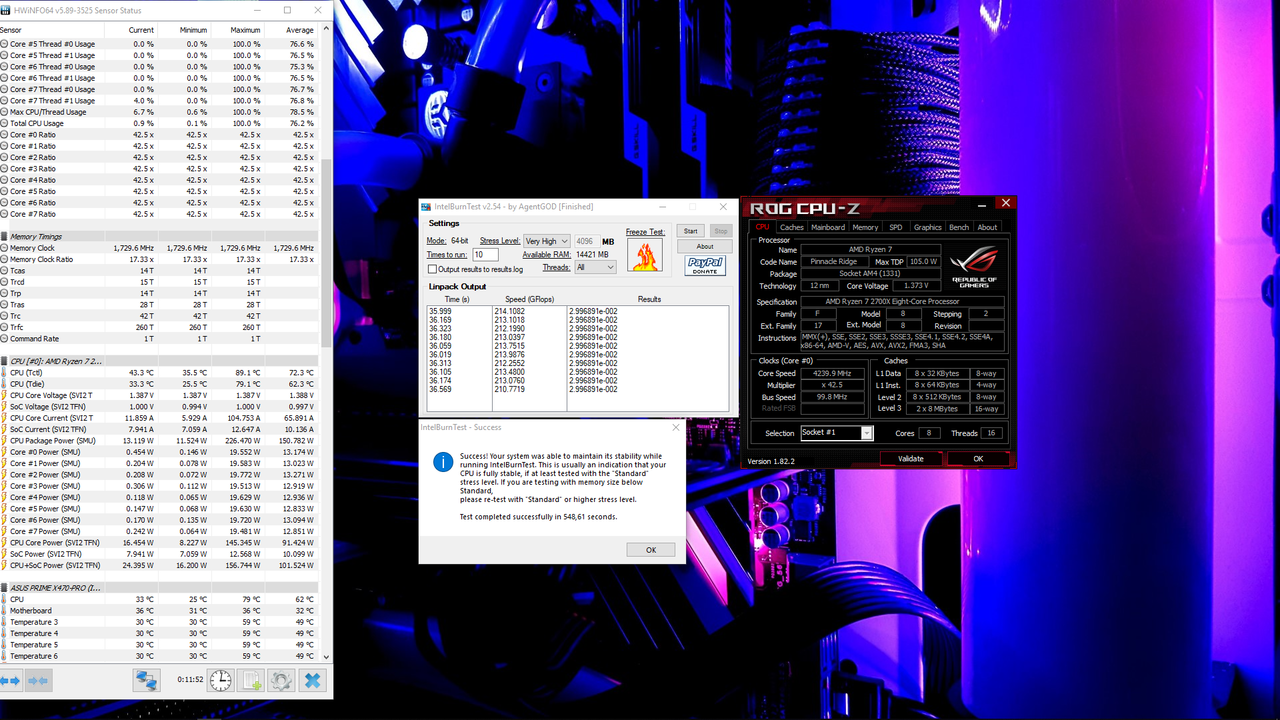The image size is (1280, 720).
Task: Click Memory Clock sensor clock icon
Action: pos(5,248)
